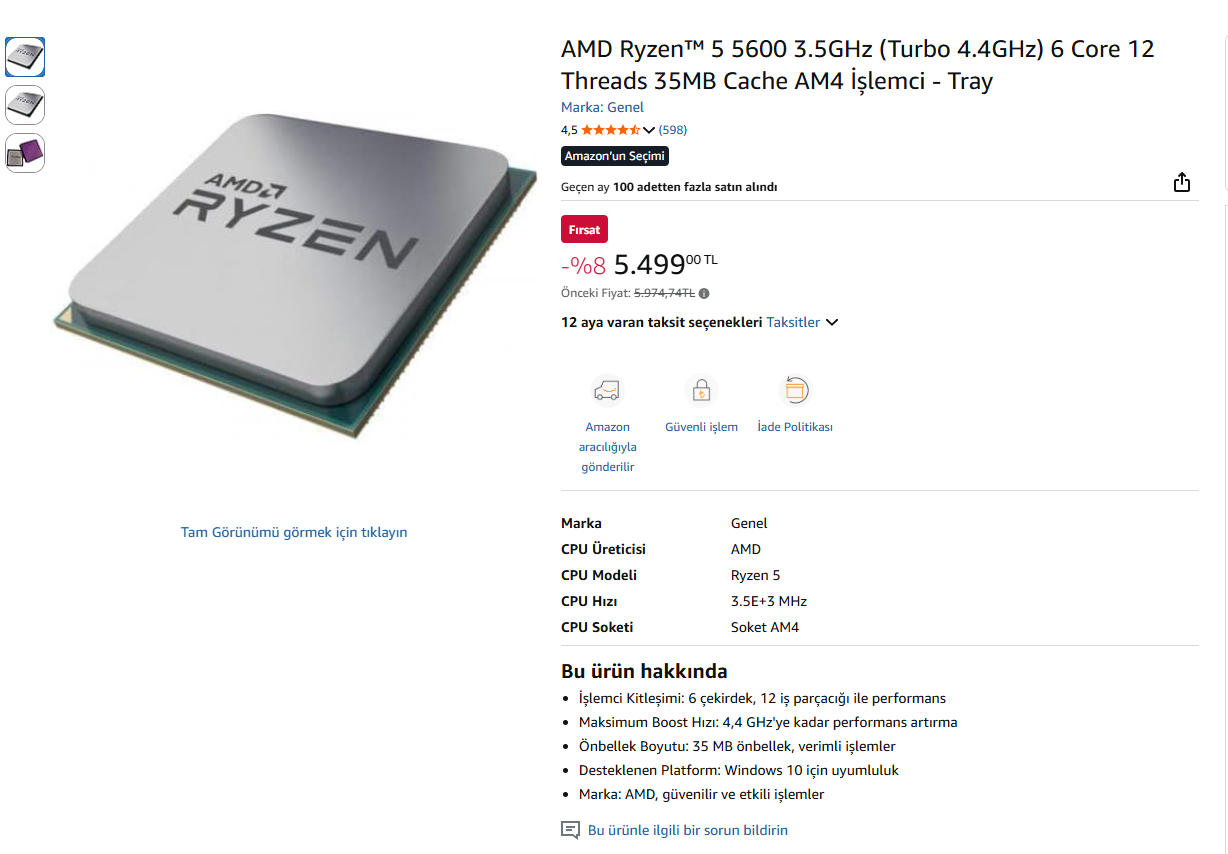Select the second product thumbnail

(25, 105)
